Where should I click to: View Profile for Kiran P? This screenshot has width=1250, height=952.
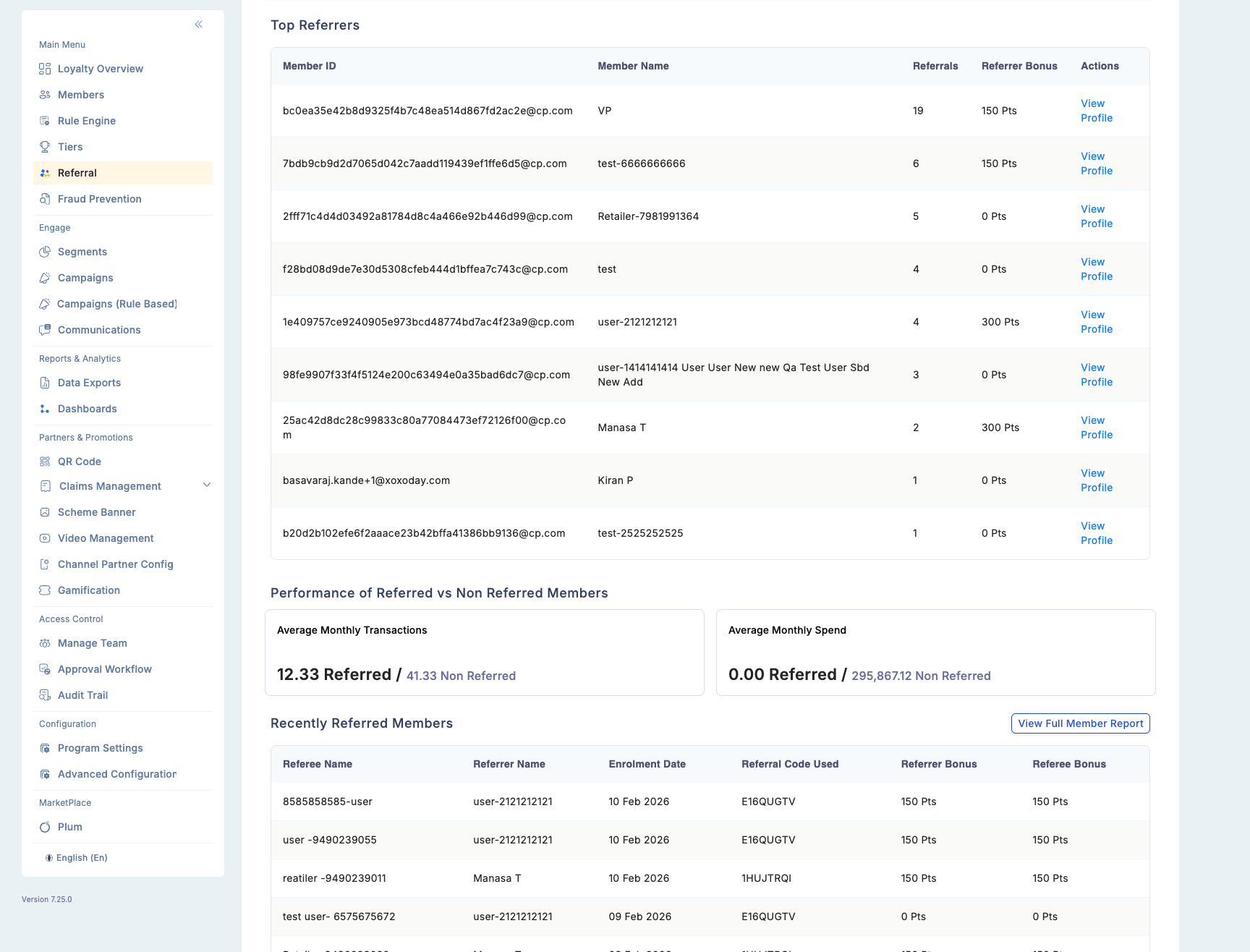[1097, 480]
